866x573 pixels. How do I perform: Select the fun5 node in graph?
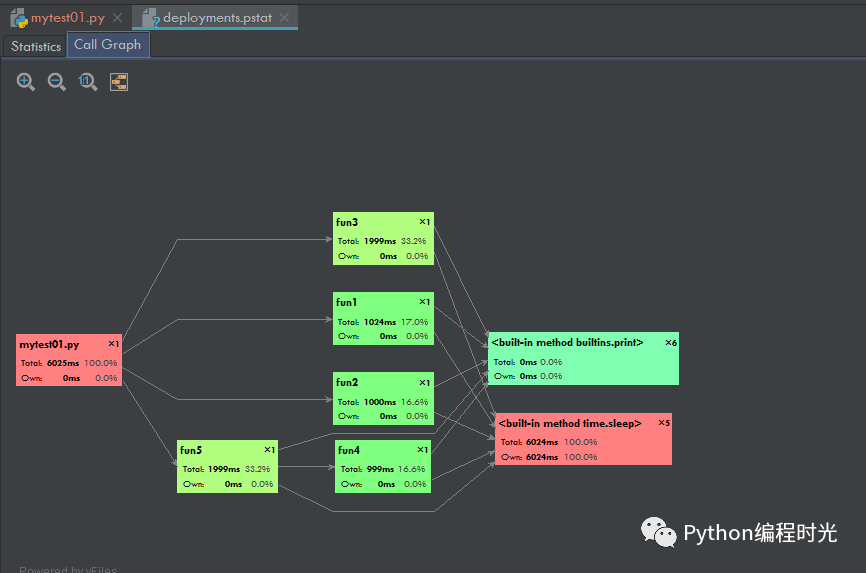227,466
